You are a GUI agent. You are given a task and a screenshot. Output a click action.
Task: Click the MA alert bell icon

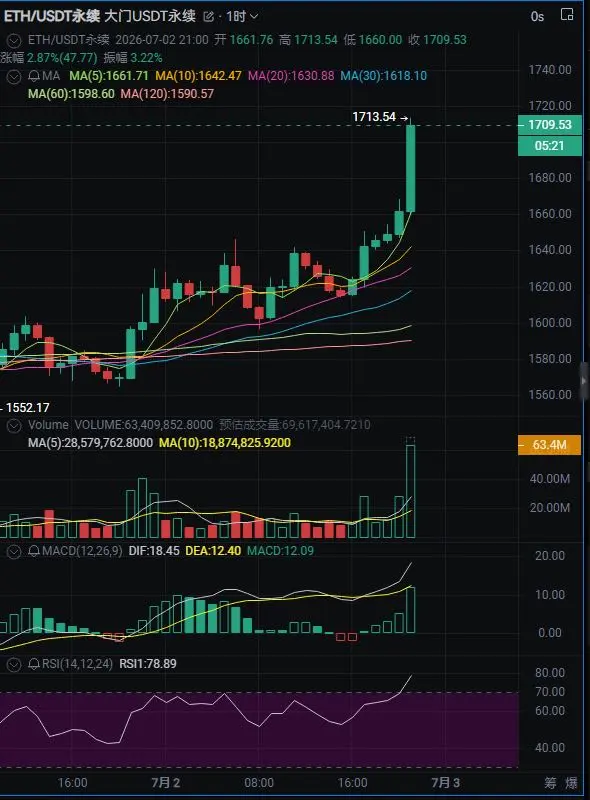34,76
